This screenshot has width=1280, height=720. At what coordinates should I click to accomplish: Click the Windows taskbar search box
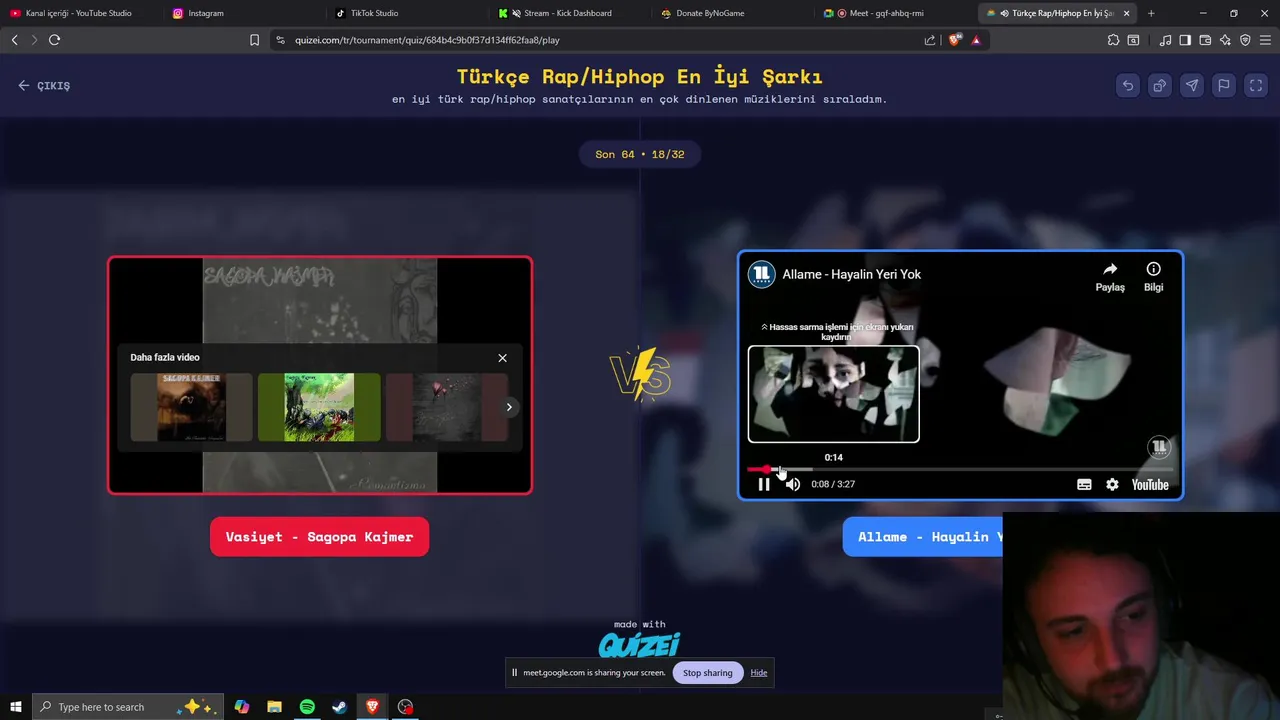(128, 707)
